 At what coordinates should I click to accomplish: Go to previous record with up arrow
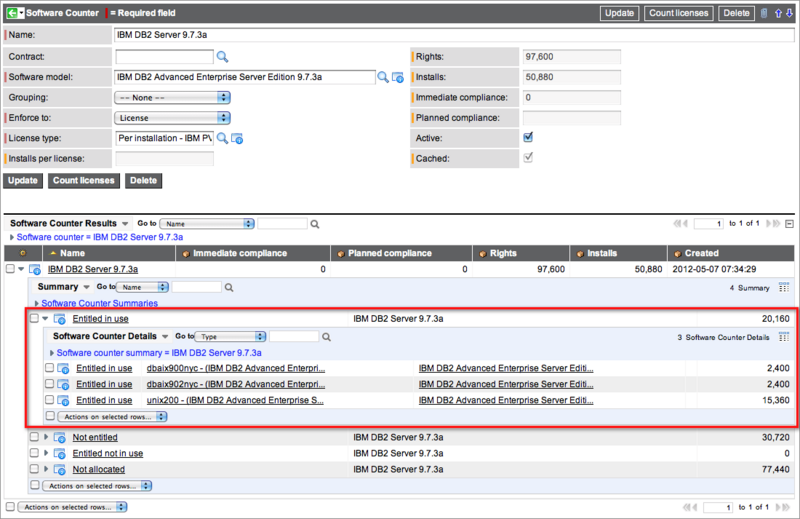pos(778,13)
